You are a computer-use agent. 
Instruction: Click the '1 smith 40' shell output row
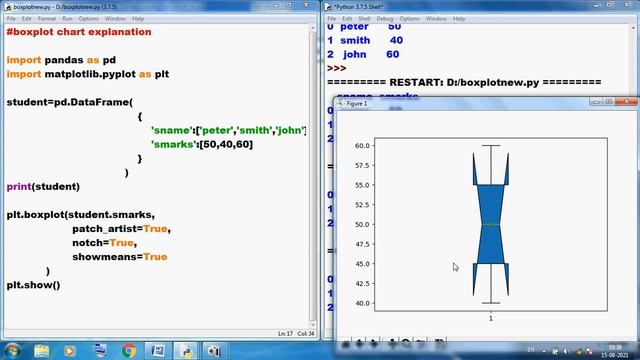(365, 40)
